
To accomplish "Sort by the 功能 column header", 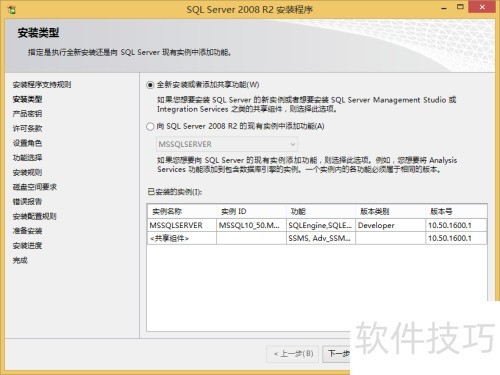I will (321, 211).
